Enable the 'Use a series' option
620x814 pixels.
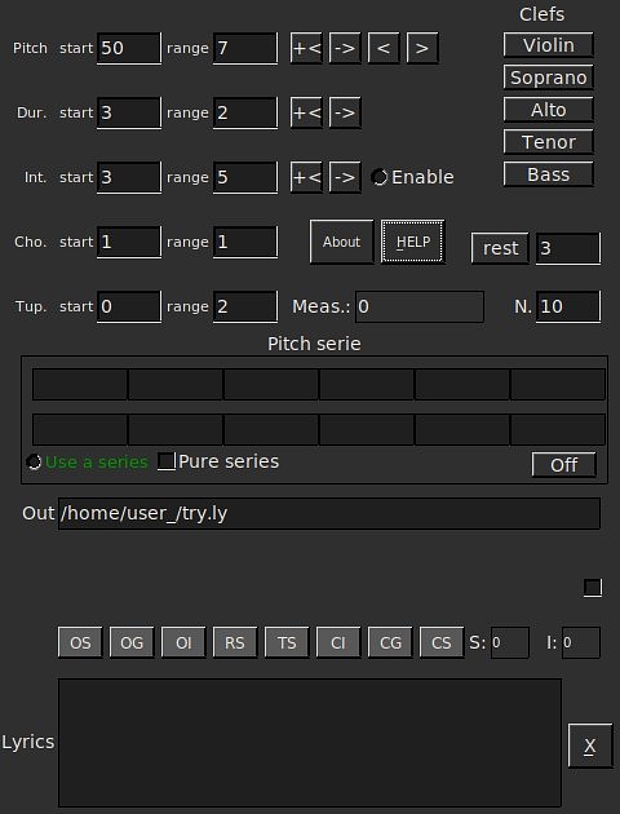click(34, 462)
